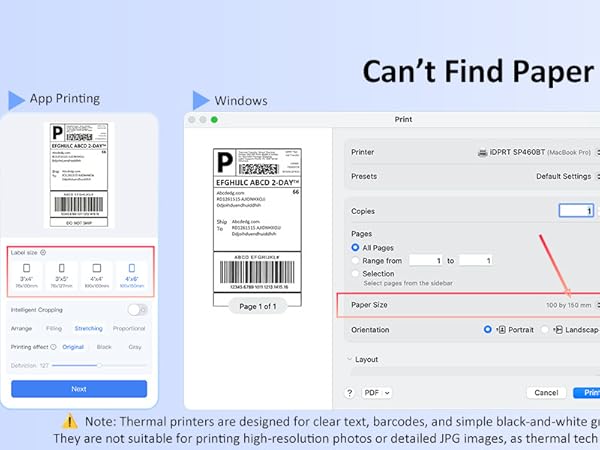Click the printer icon beside iDPRT SP460BT
Image resolution: width=600 pixels, height=450 pixels.
(x=482, y=153)
